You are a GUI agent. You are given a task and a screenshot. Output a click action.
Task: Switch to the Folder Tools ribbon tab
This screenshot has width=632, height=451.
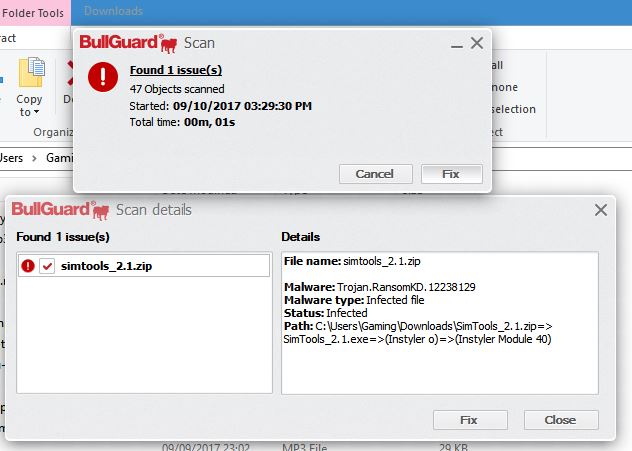point(33,13)
